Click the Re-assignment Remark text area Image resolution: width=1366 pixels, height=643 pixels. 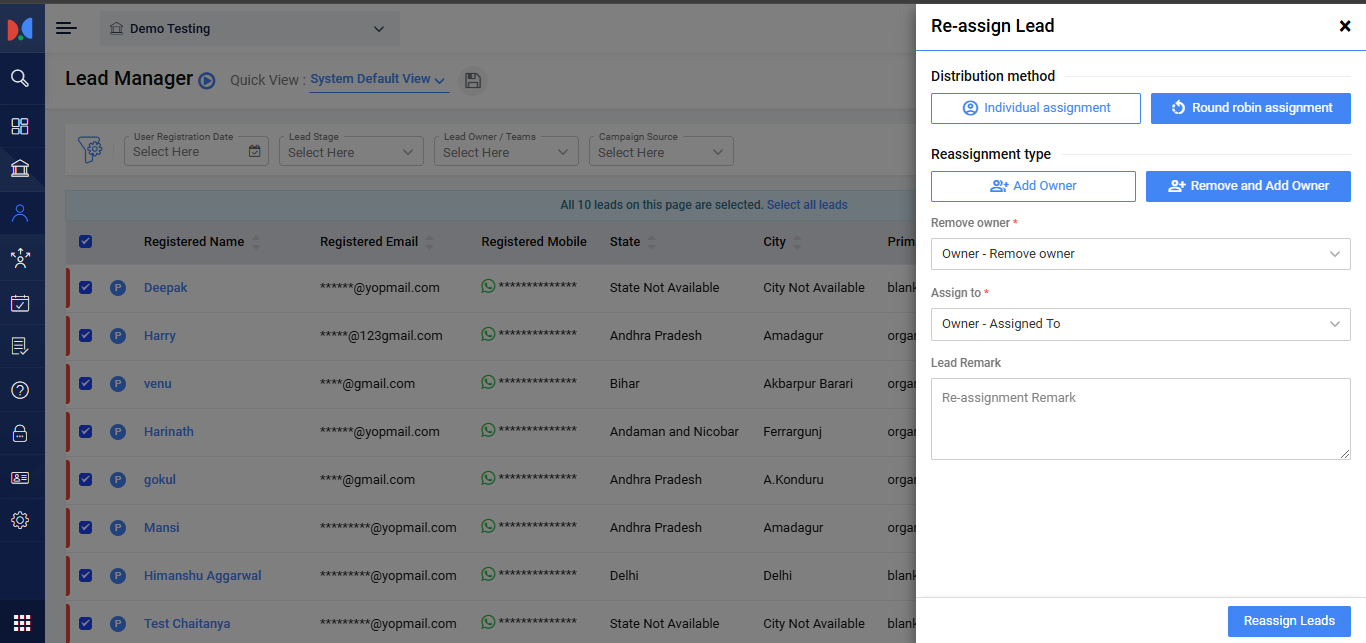tap(1140, 418)
